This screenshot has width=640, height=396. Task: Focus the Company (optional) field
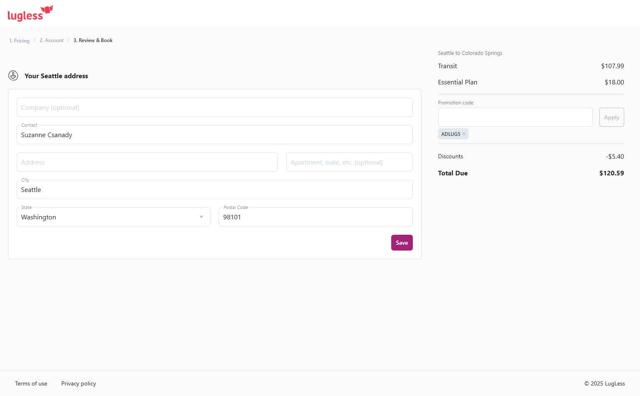pos(215,107)
